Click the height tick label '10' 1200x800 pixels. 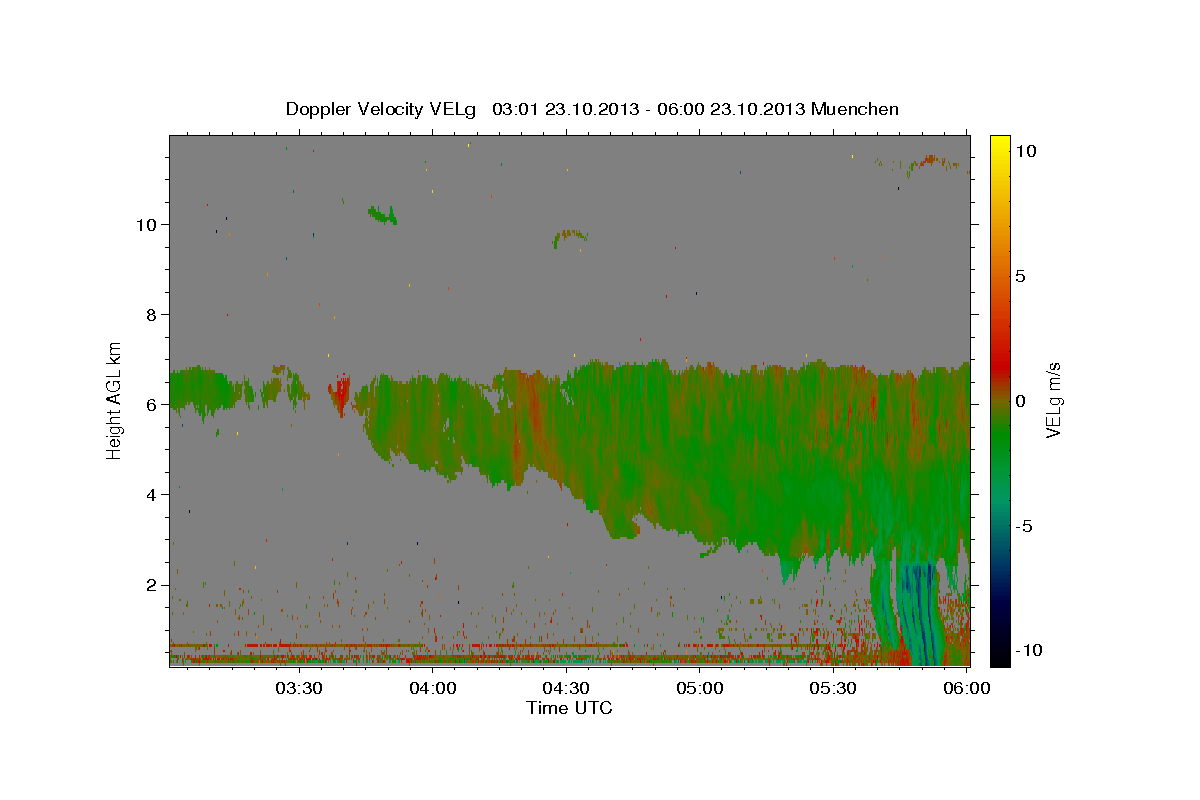point(146,224)
